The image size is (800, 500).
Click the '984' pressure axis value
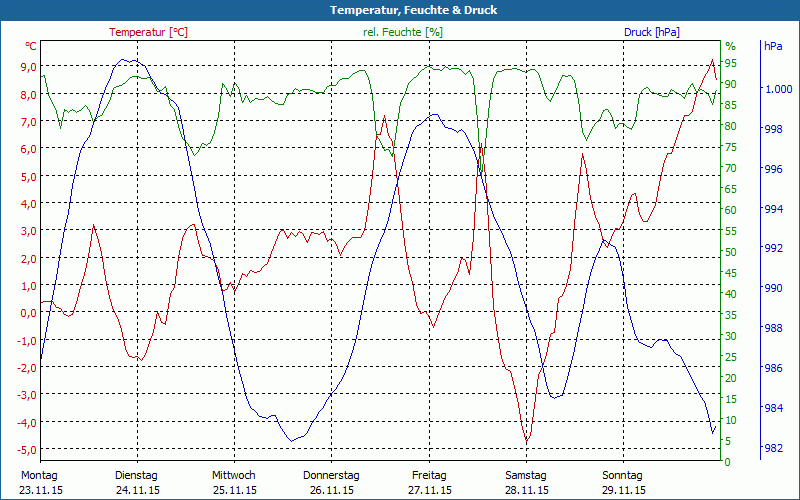tap(773, 408)
